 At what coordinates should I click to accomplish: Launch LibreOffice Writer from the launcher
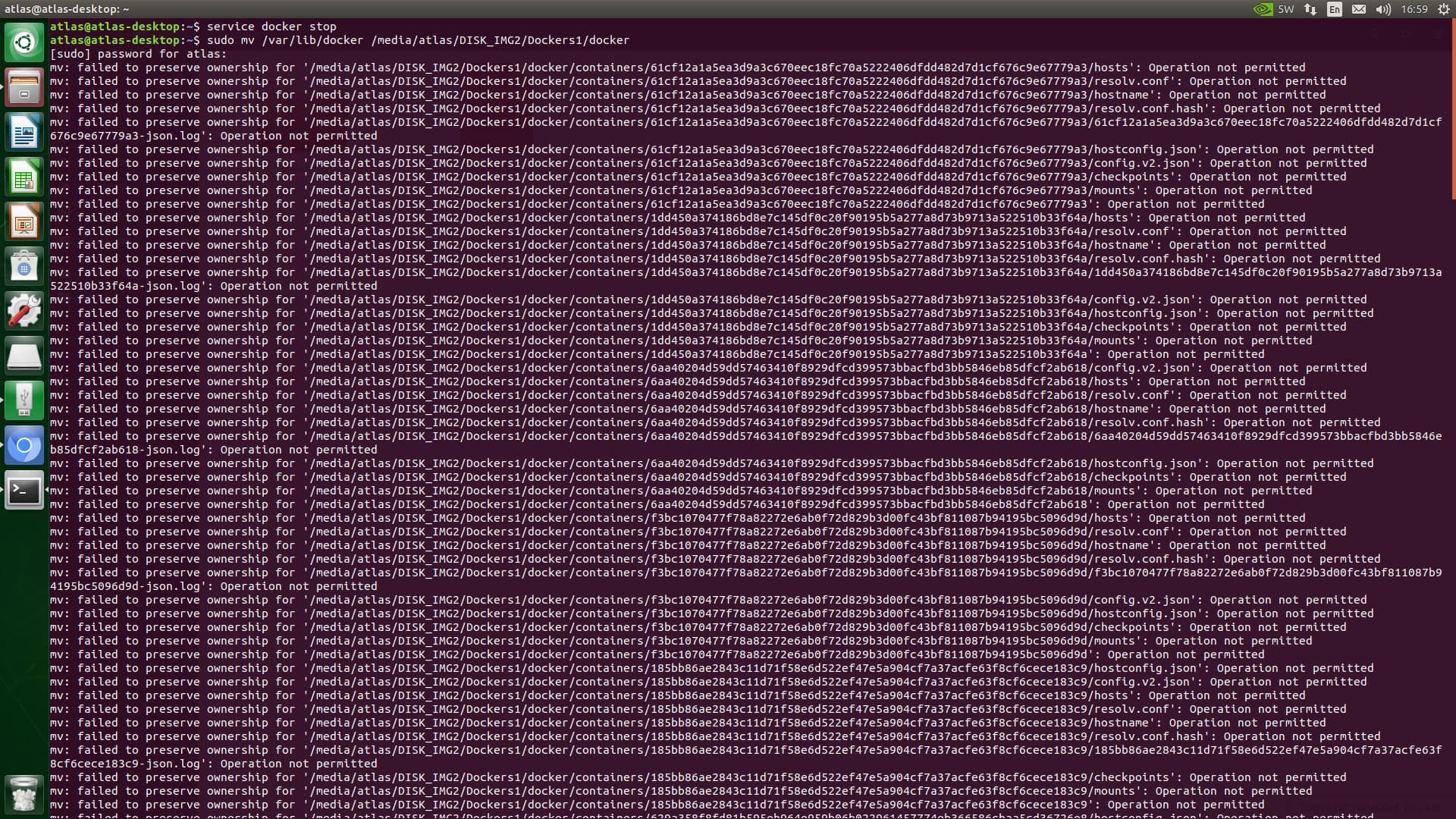click(x=24, y=132)
